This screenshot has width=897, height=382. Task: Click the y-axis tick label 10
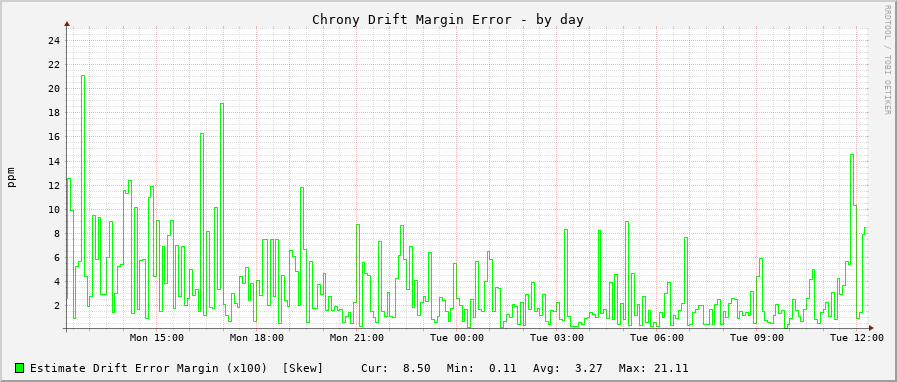pos(54,209)
